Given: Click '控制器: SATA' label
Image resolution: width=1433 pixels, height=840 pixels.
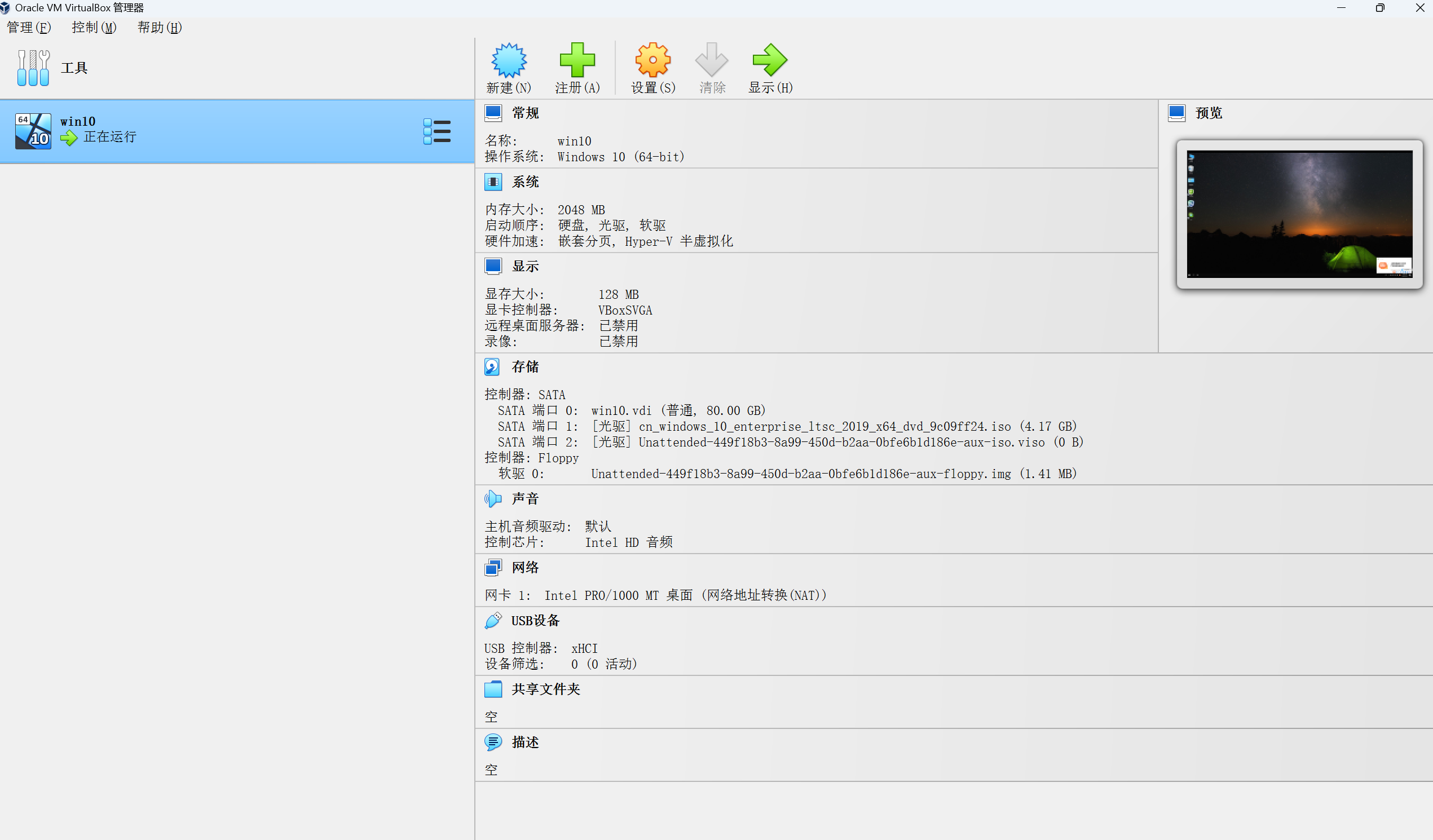Looking at the screenshot, I should (x=525, y=395).
